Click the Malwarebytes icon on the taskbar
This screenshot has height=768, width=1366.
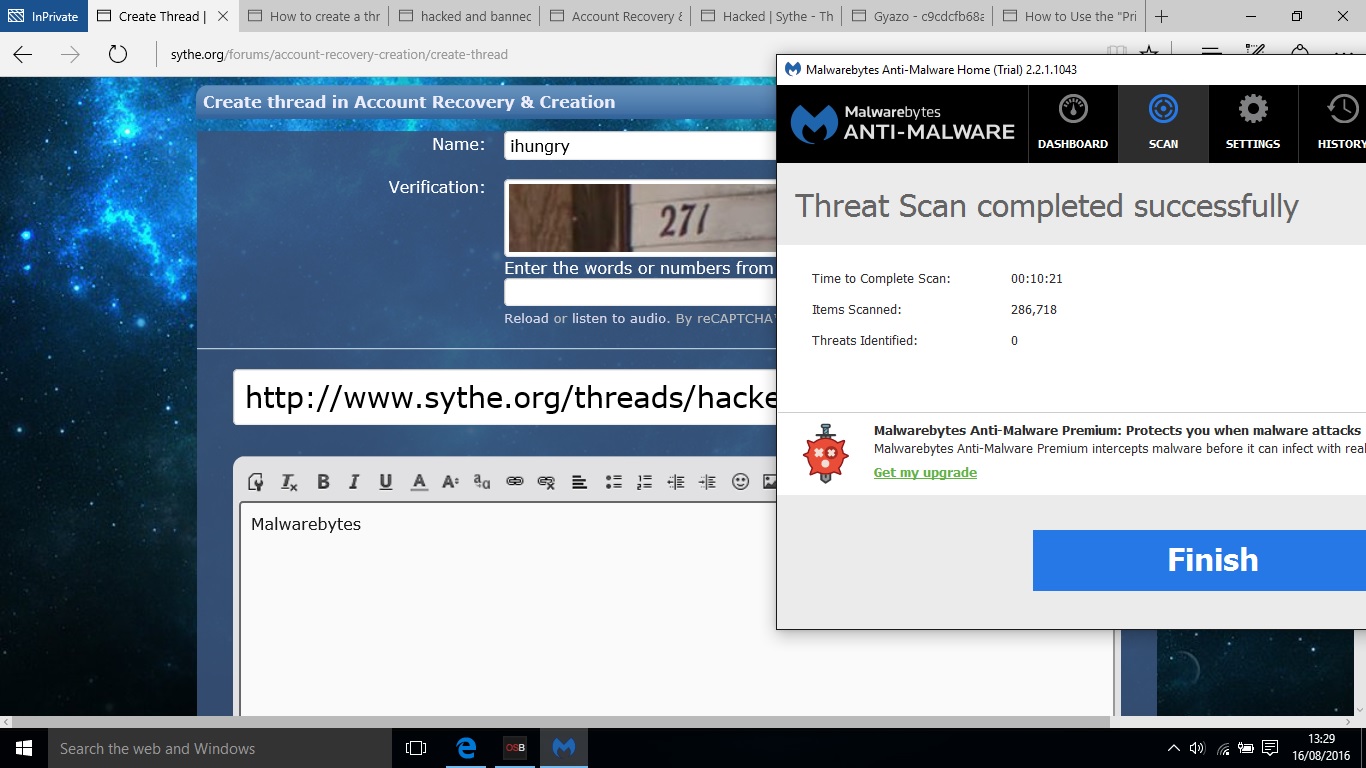click(564, 748)
